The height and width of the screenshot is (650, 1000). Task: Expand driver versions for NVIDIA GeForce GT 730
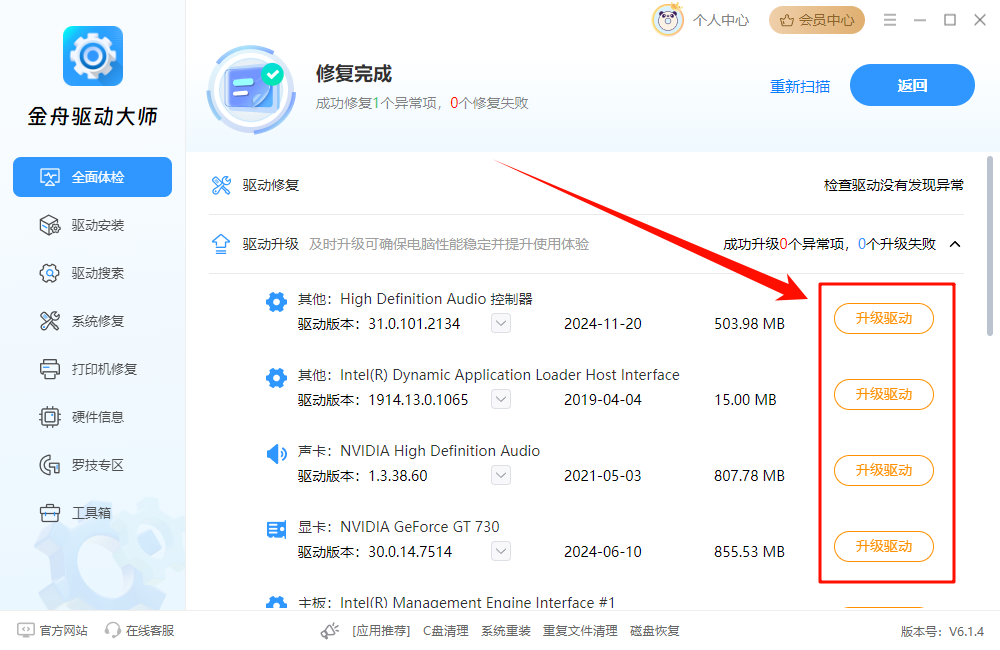click(x=500, y=551)
